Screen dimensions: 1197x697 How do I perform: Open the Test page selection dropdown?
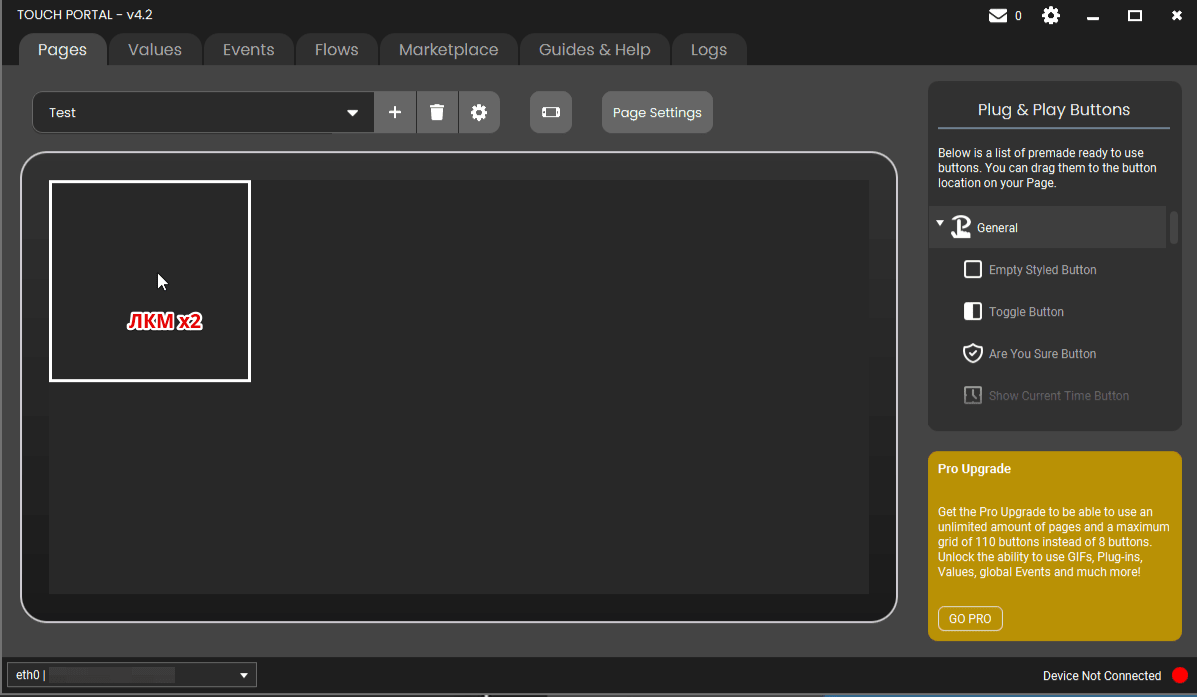(203, 112)
